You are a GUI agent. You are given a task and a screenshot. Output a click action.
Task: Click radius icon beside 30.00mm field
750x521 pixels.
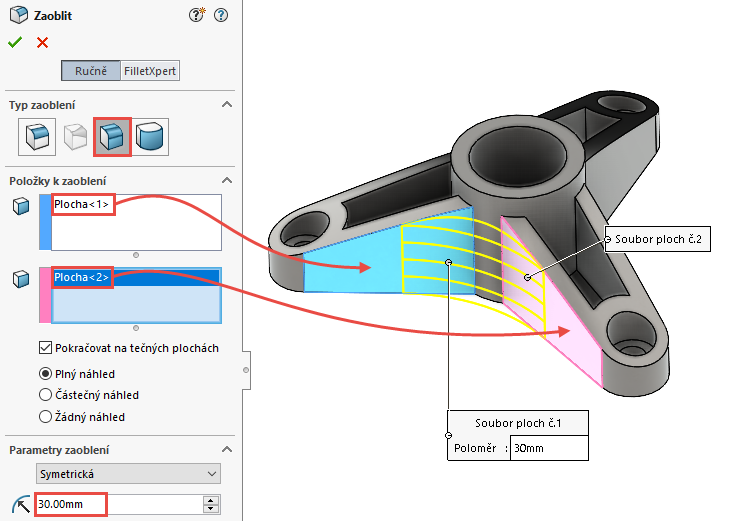(x=21, y=505)
